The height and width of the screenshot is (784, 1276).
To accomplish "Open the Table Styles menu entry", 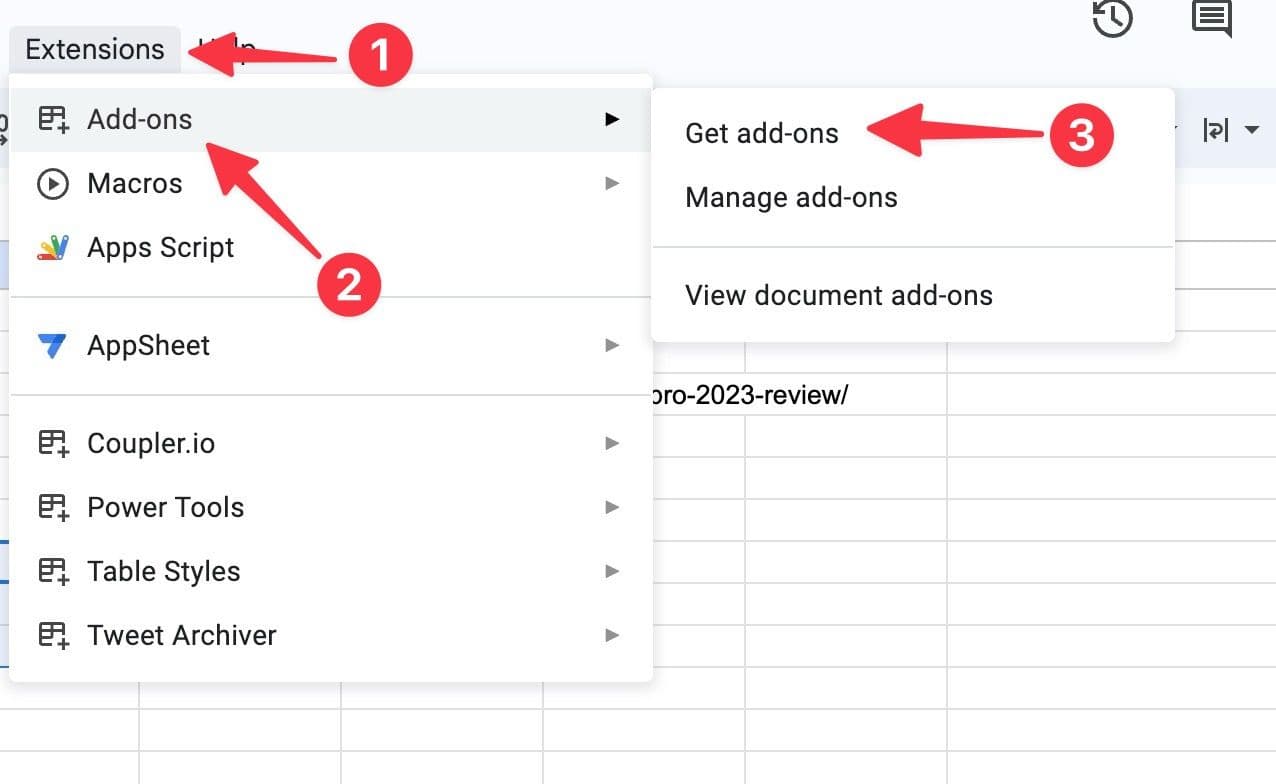I will click(164, 571).
